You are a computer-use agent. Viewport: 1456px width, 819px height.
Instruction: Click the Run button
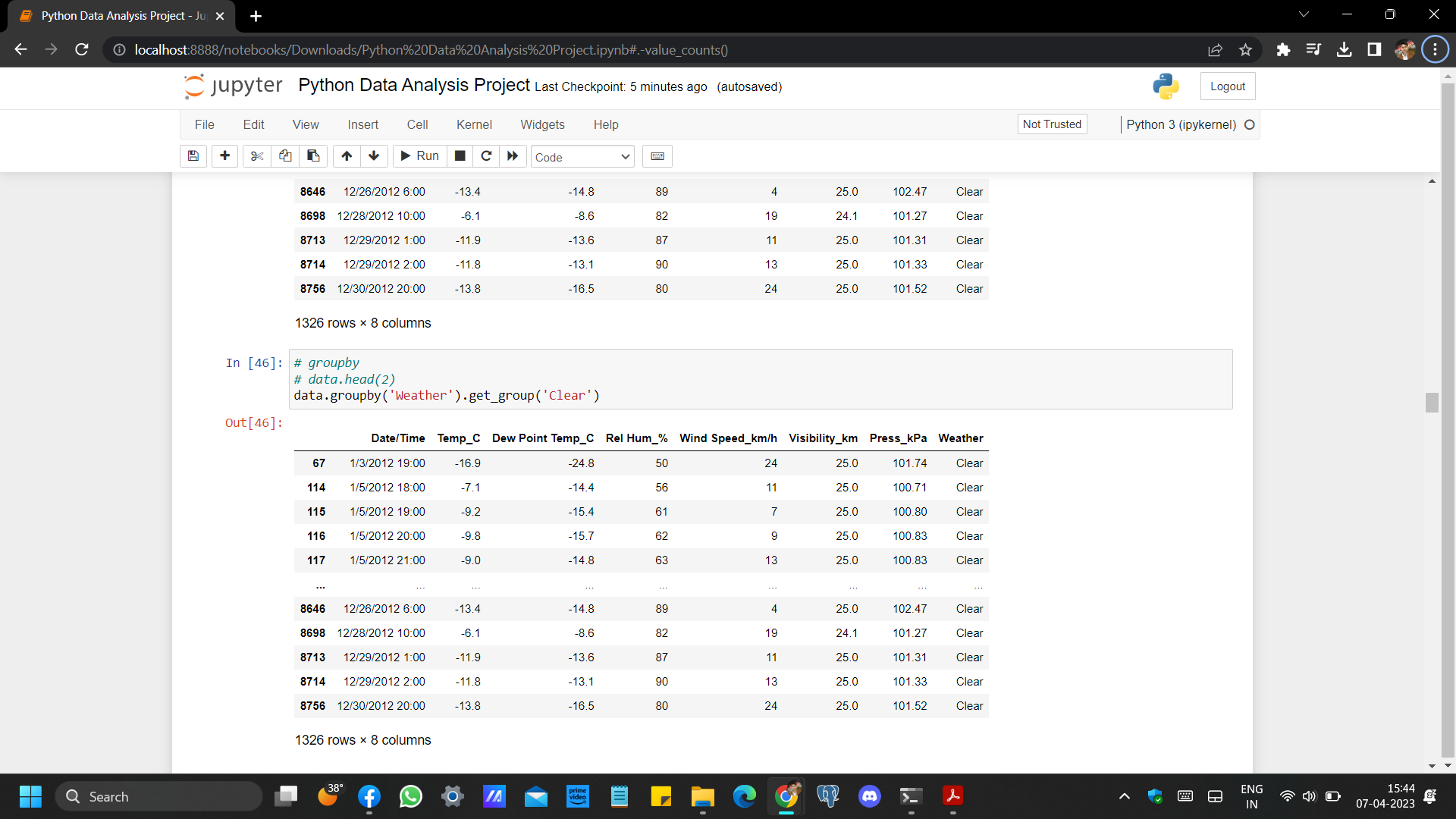[420, 156]
